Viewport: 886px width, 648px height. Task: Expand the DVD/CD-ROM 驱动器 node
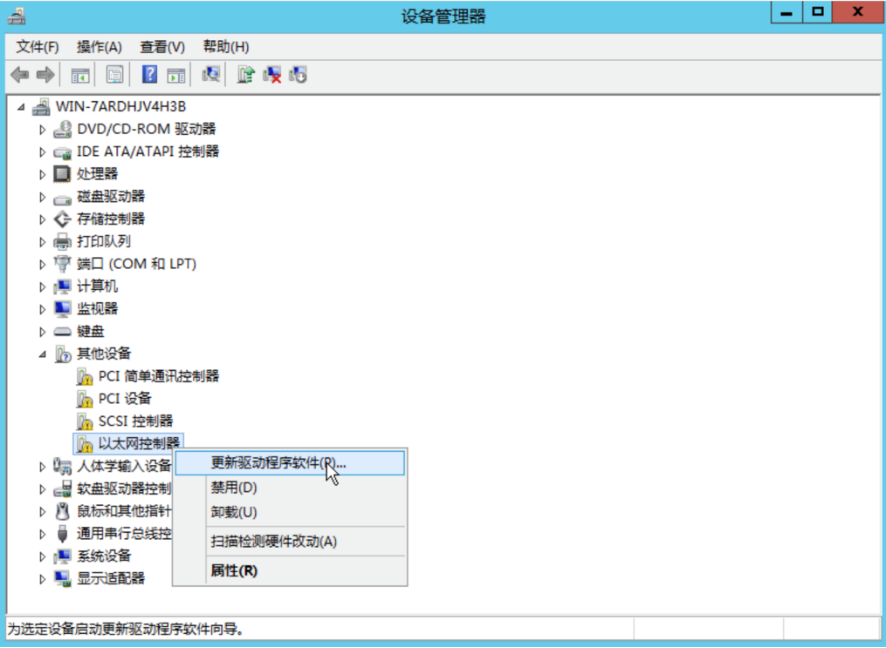pos(42,129)
